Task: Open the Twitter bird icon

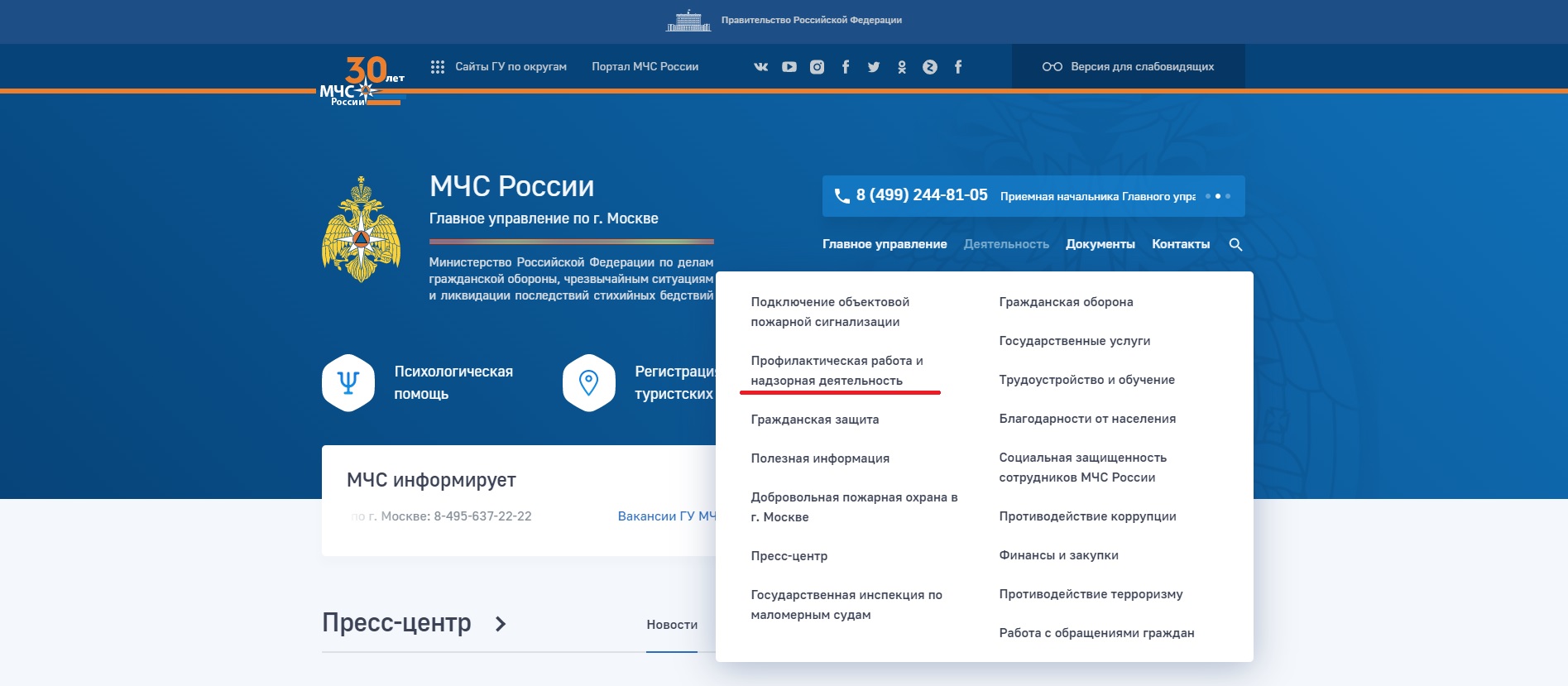Action: pyautogui.click(x=874, y=67)
